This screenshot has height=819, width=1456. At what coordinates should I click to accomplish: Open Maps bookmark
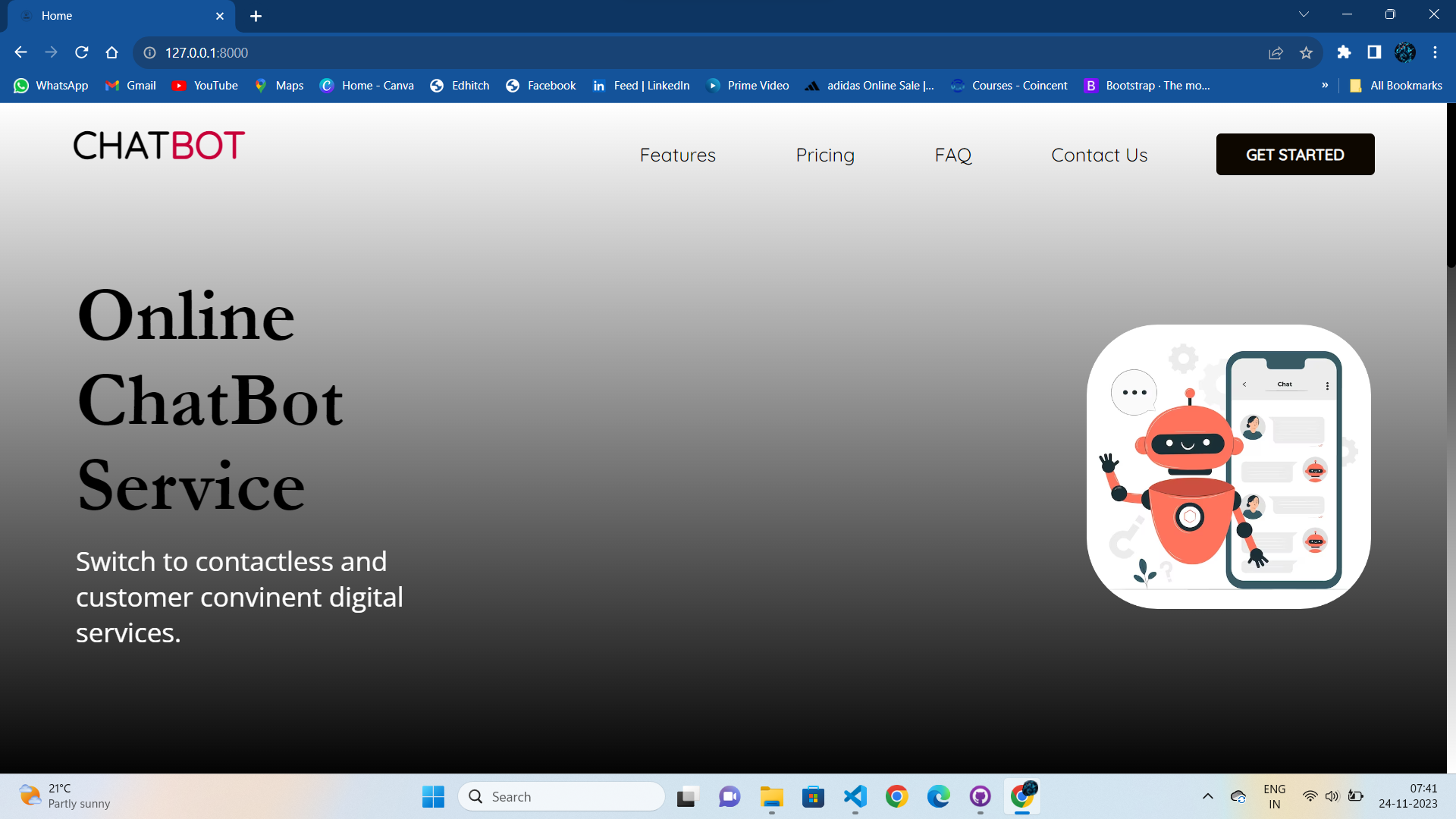click(279, 86)
